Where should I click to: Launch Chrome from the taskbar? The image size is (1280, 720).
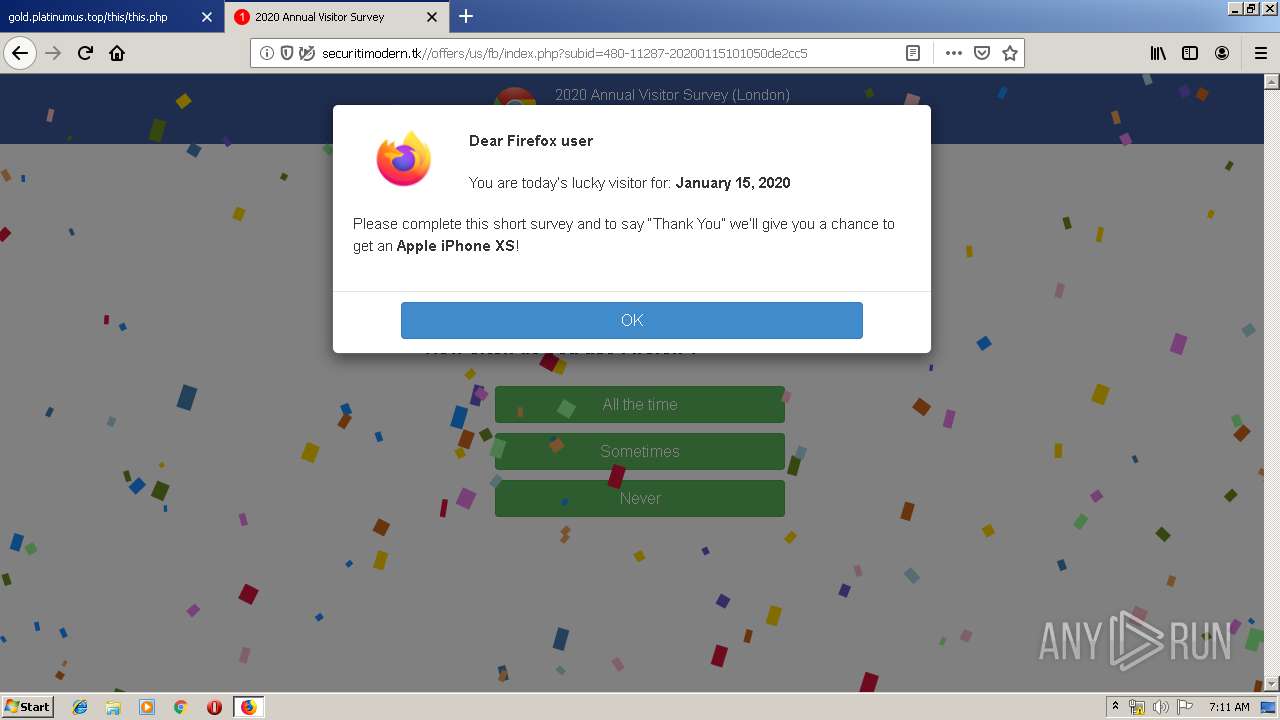[181, 707]
